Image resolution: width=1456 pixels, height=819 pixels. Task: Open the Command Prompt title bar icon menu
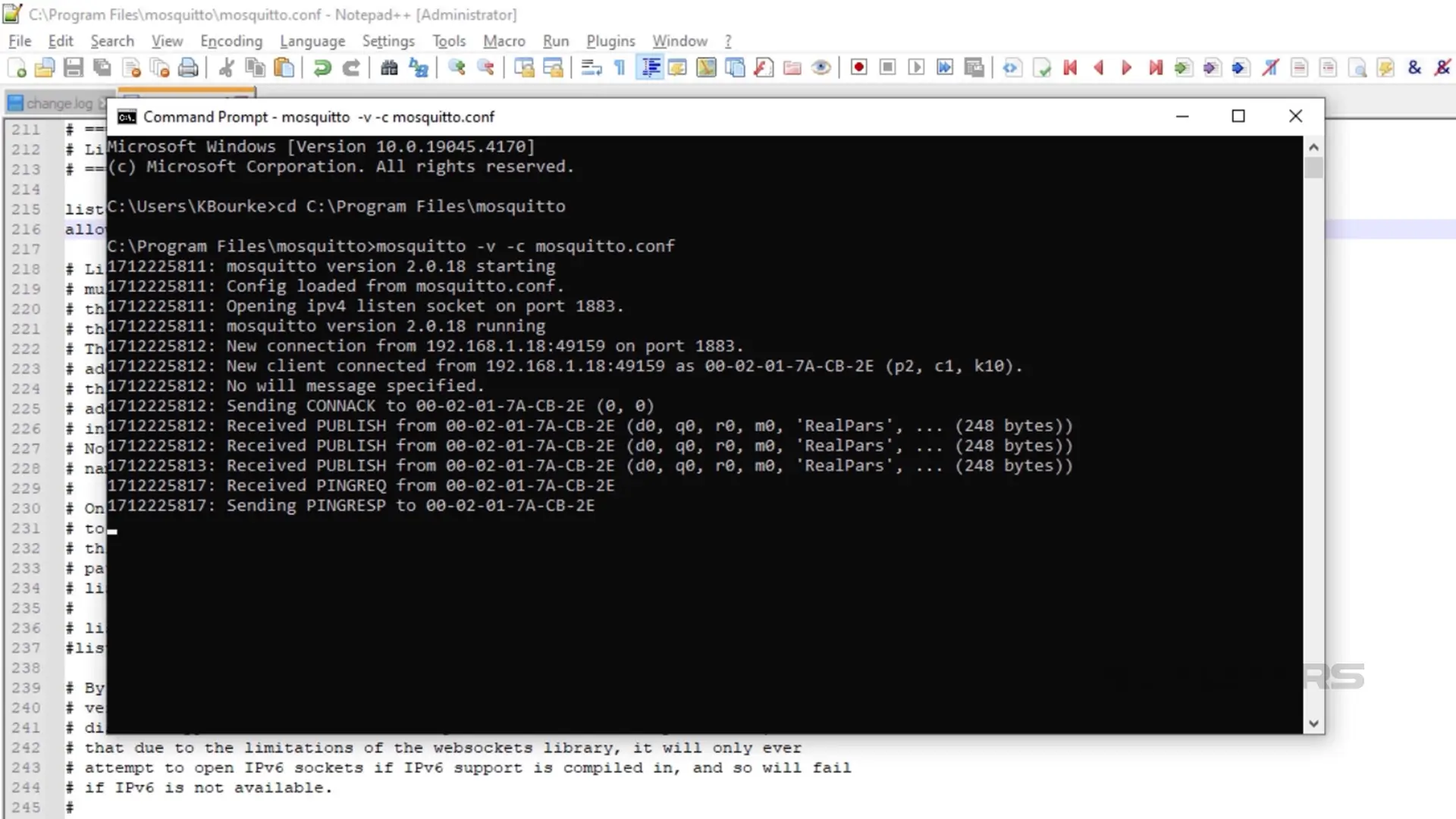(x=127, y=117)
